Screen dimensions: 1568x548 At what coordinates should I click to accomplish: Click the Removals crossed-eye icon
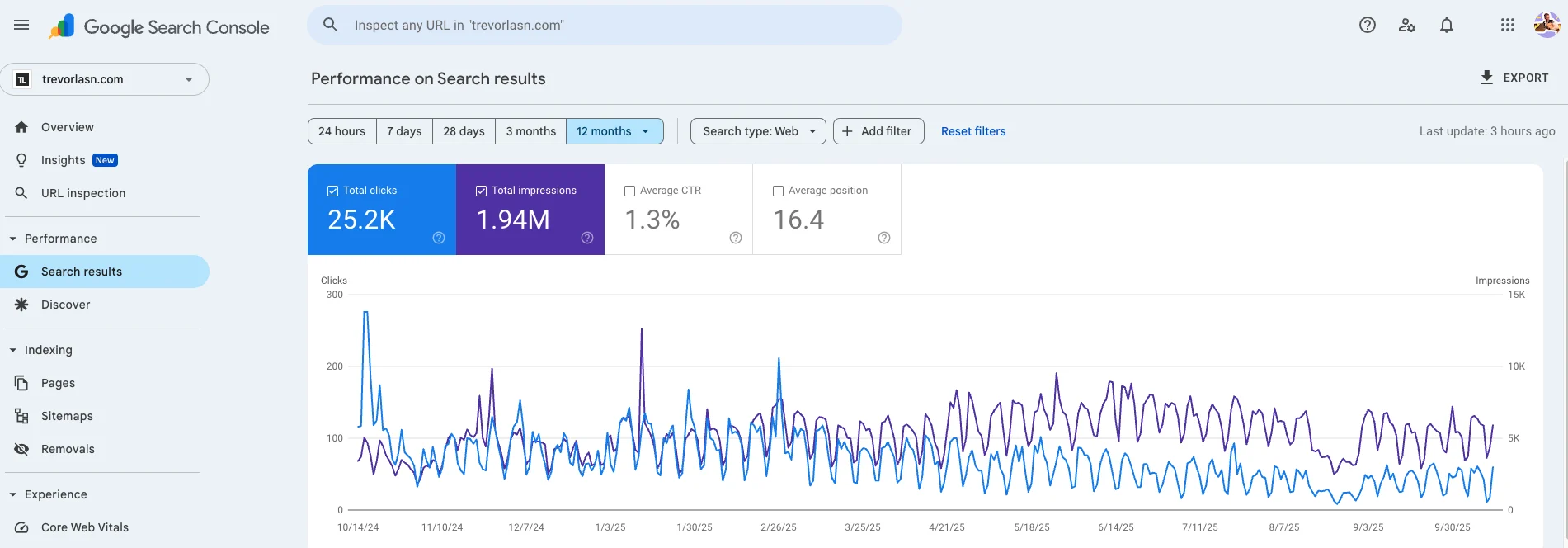point(21,449)
